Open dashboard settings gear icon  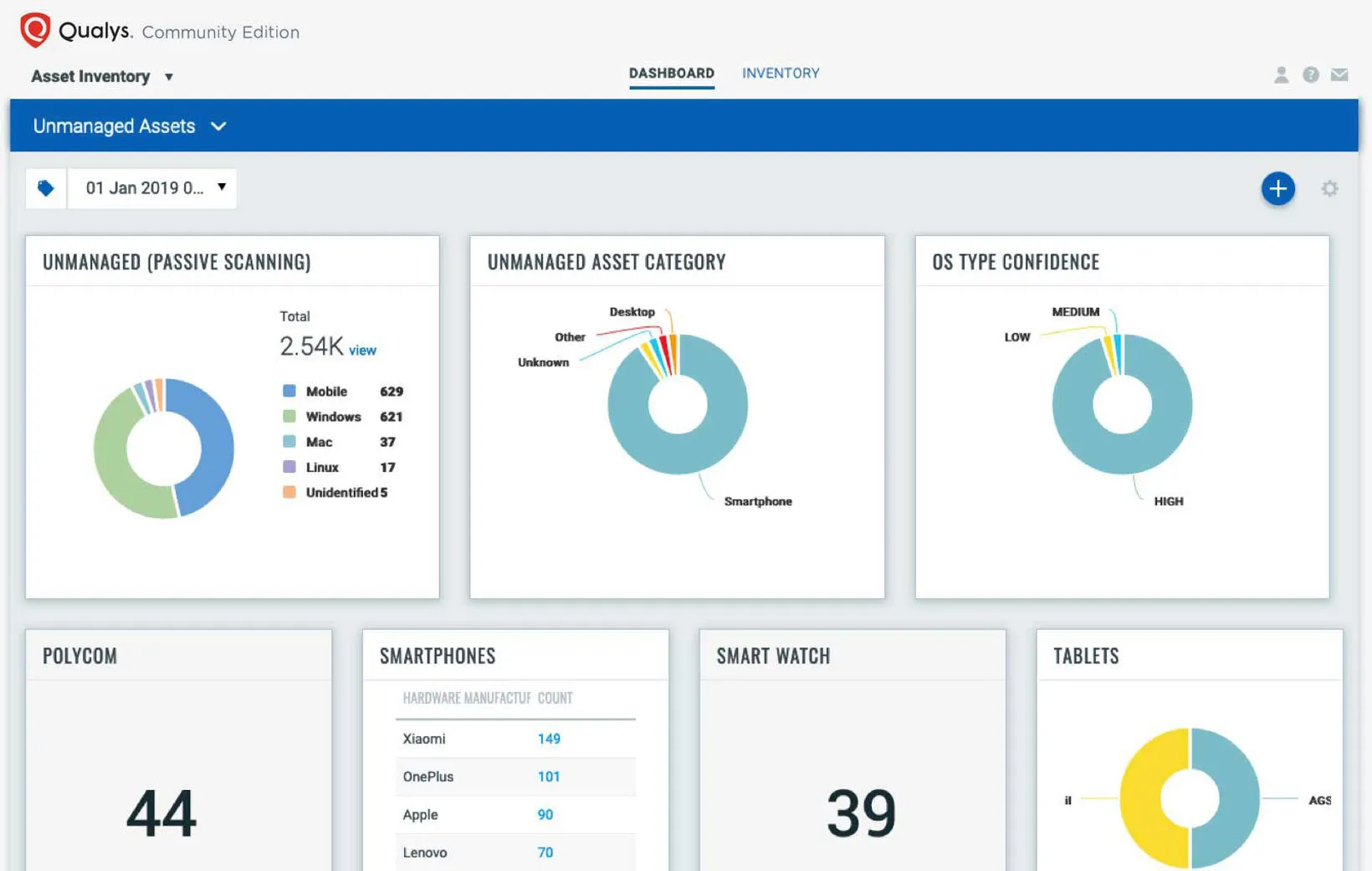point(1329,189)
